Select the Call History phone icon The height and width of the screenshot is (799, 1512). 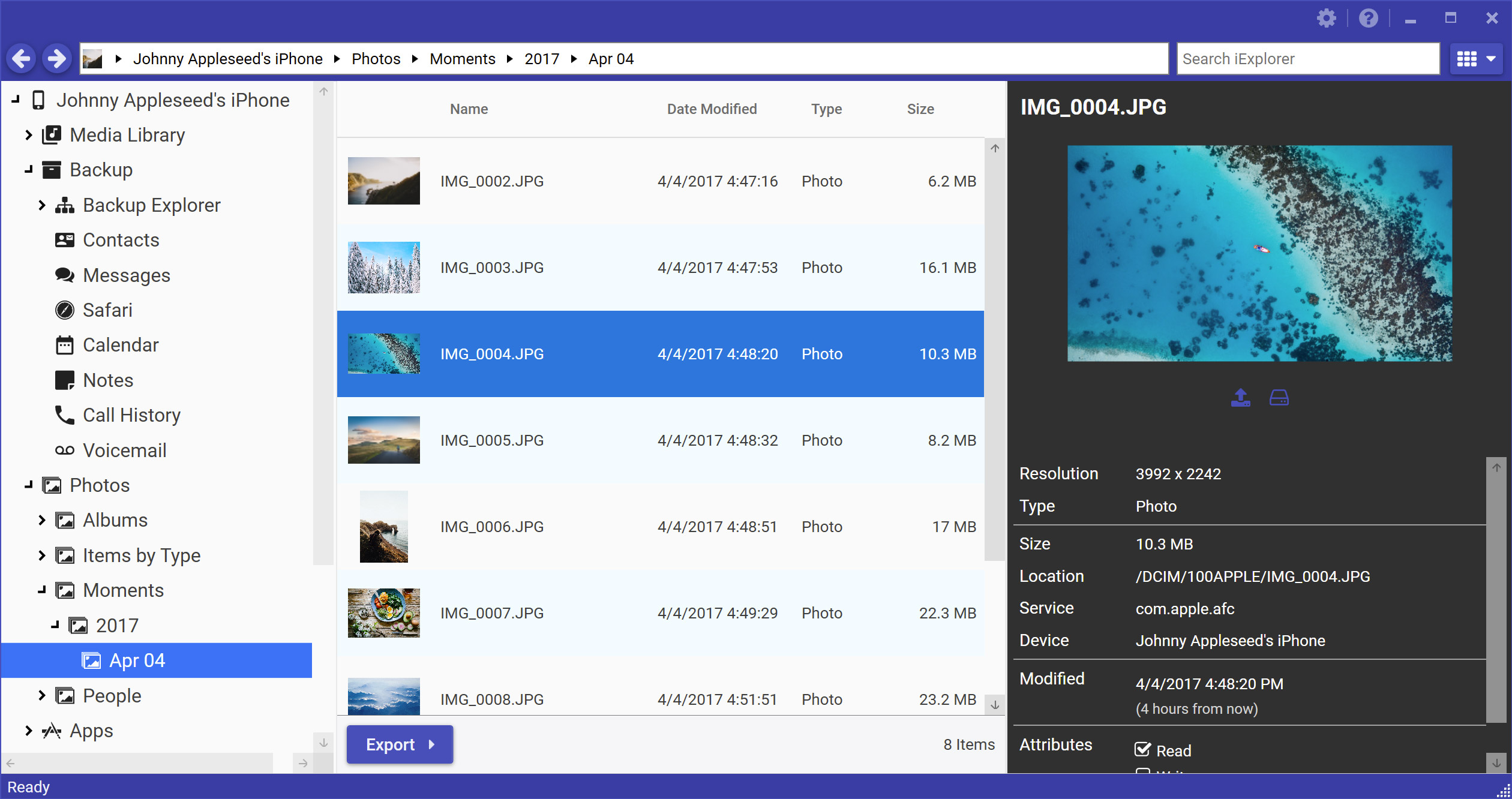[x=64, y=415]
